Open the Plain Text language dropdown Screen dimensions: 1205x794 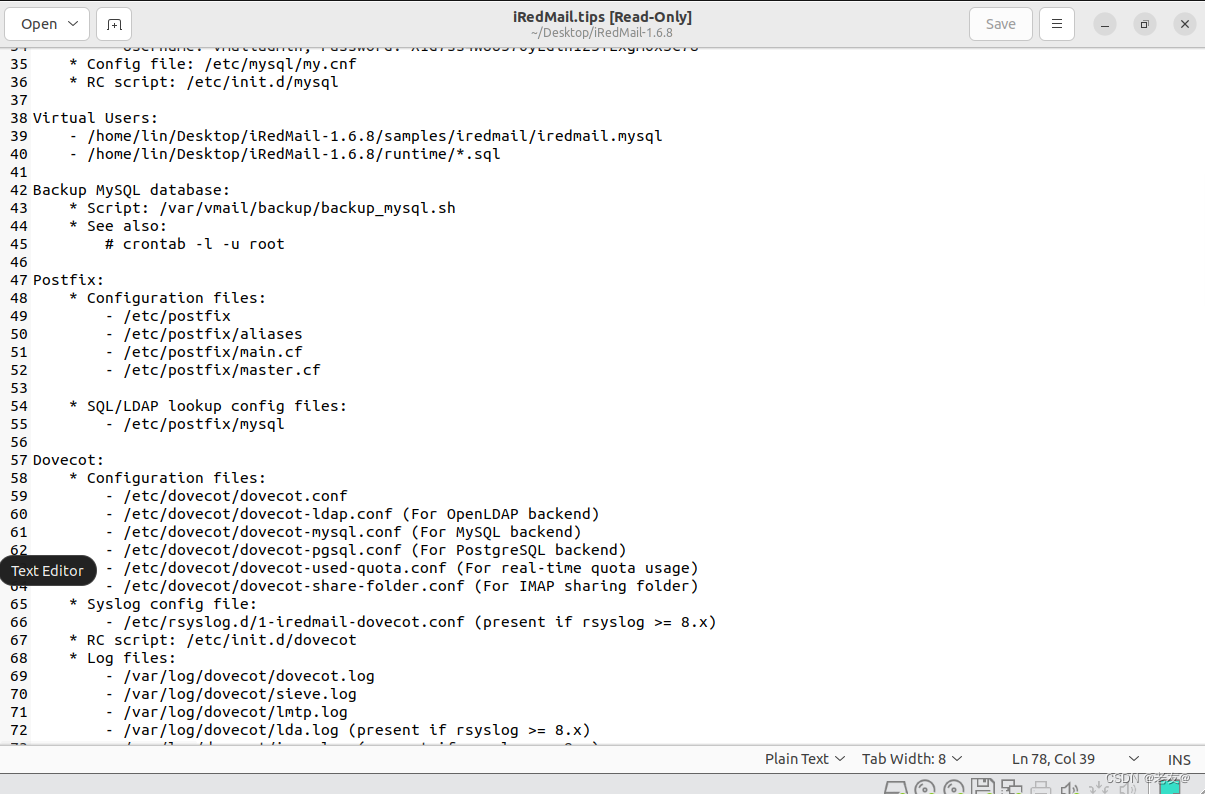coord(805,759)
